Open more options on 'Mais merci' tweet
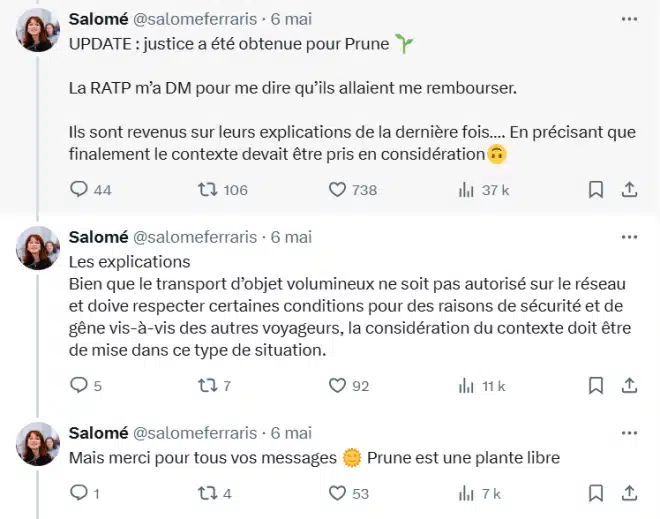The image size is (660, 519). click(x=629, y=433)
